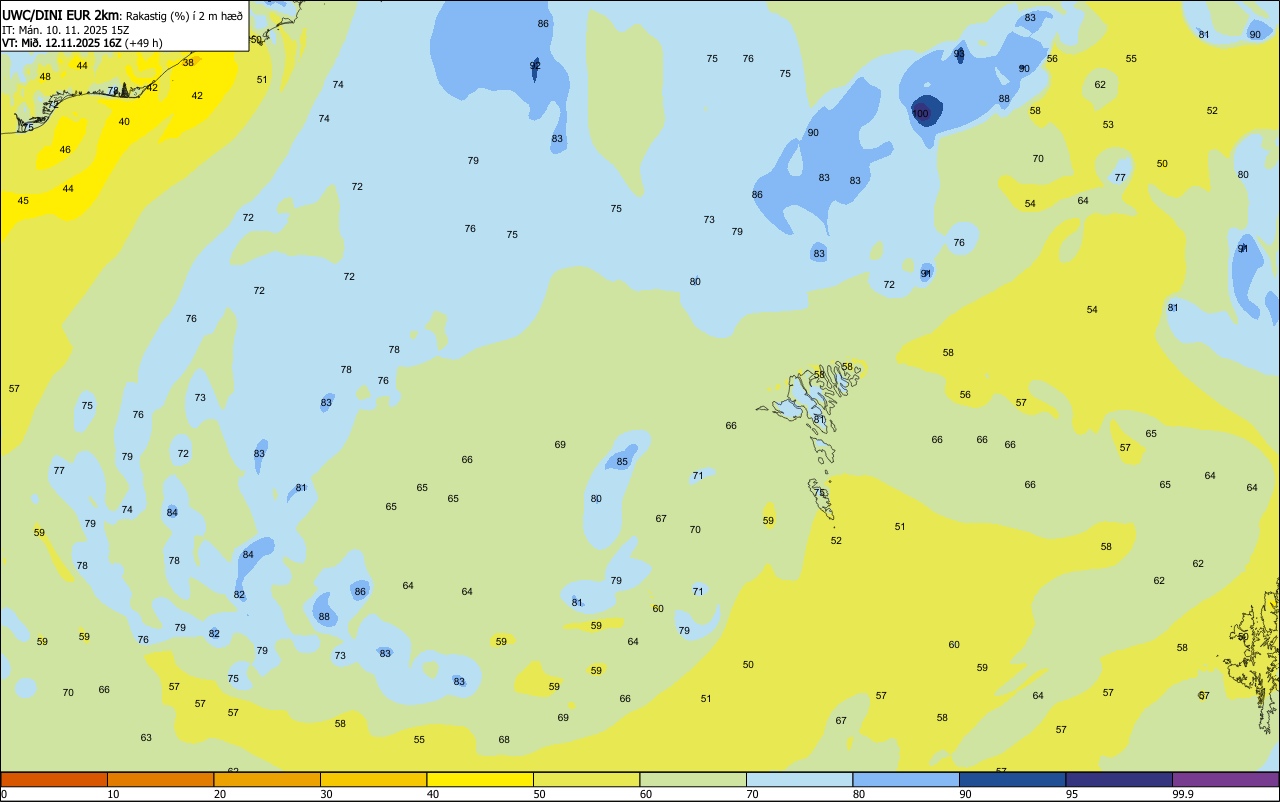Click the "100" humidity value on the map

point(920,114)
